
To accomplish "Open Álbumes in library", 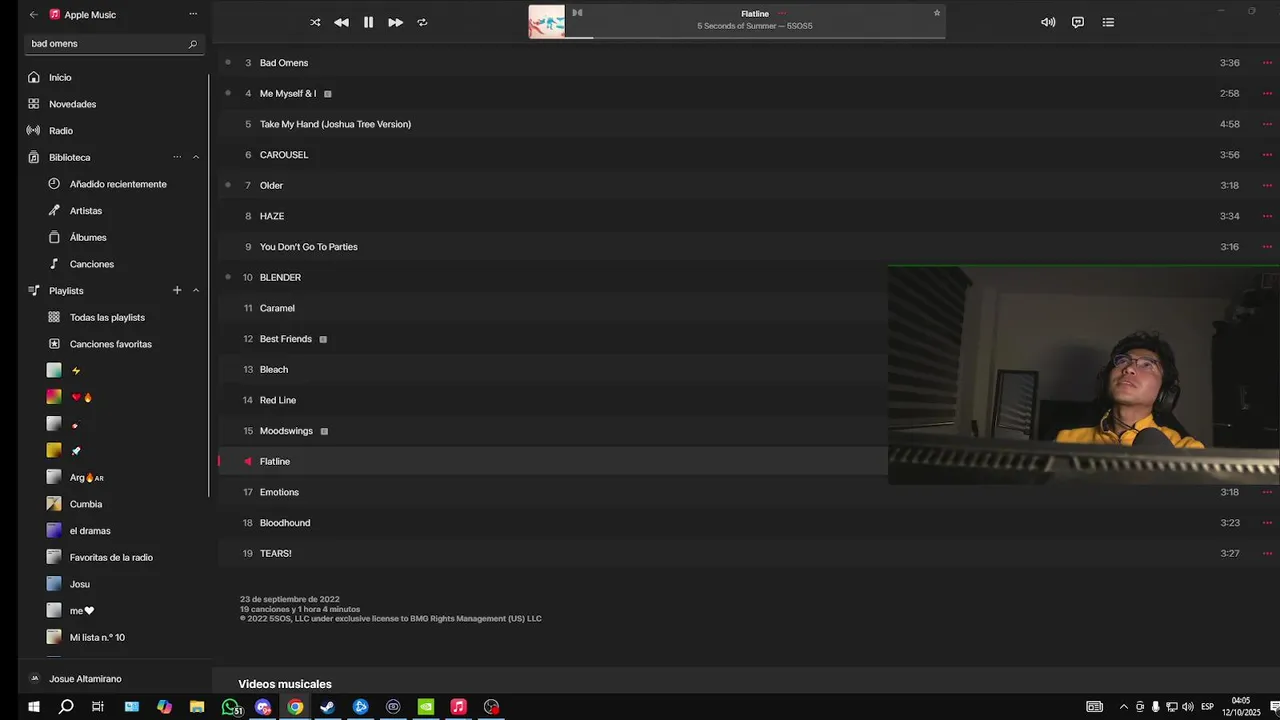I will coord(88,238).
